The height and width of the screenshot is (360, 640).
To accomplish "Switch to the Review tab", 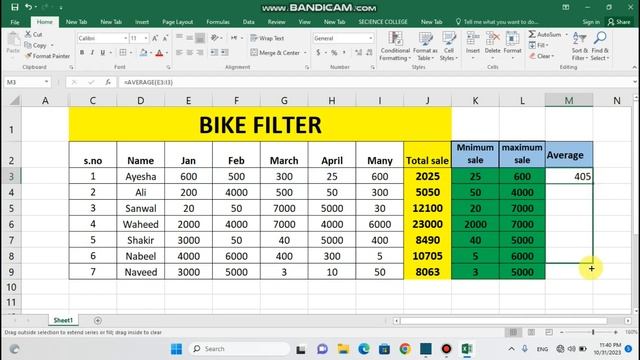I will 276,22.
